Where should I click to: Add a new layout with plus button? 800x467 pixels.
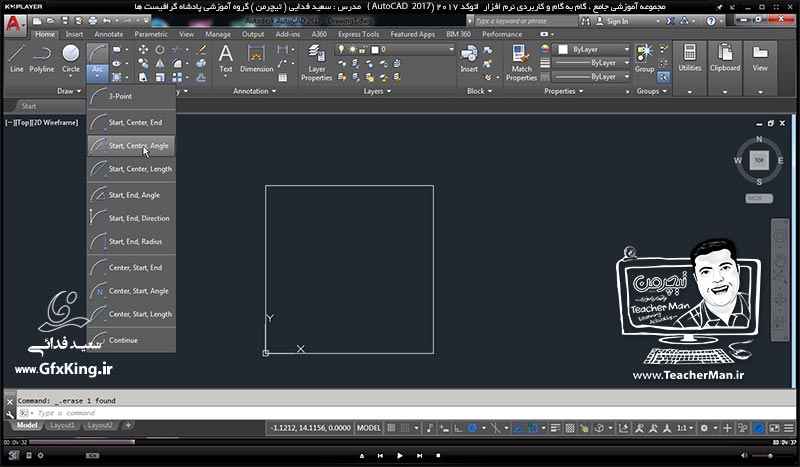click(128, 425)
